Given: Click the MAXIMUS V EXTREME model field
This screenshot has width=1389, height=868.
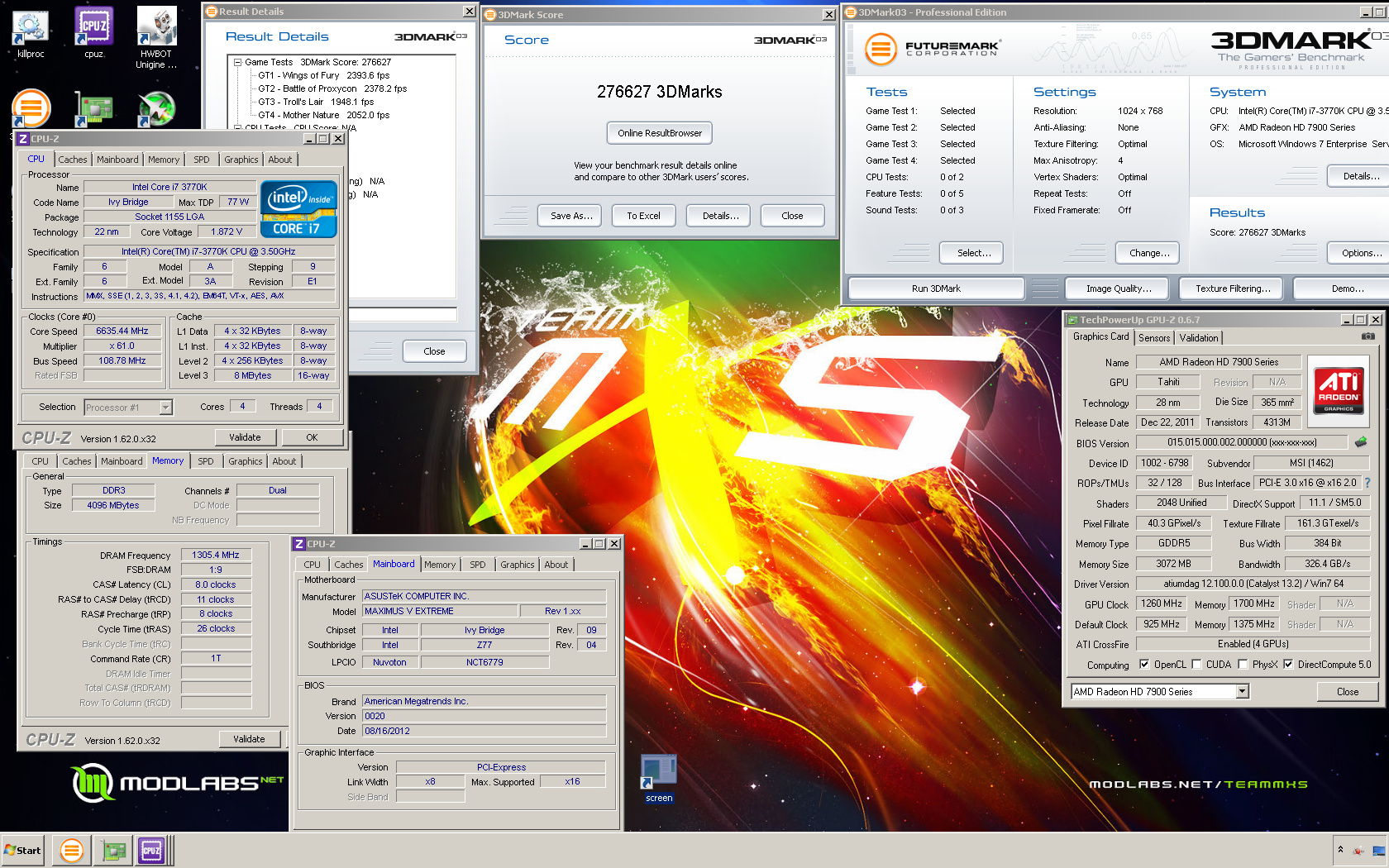Looking at the screenshot, I should coord(441,611).
